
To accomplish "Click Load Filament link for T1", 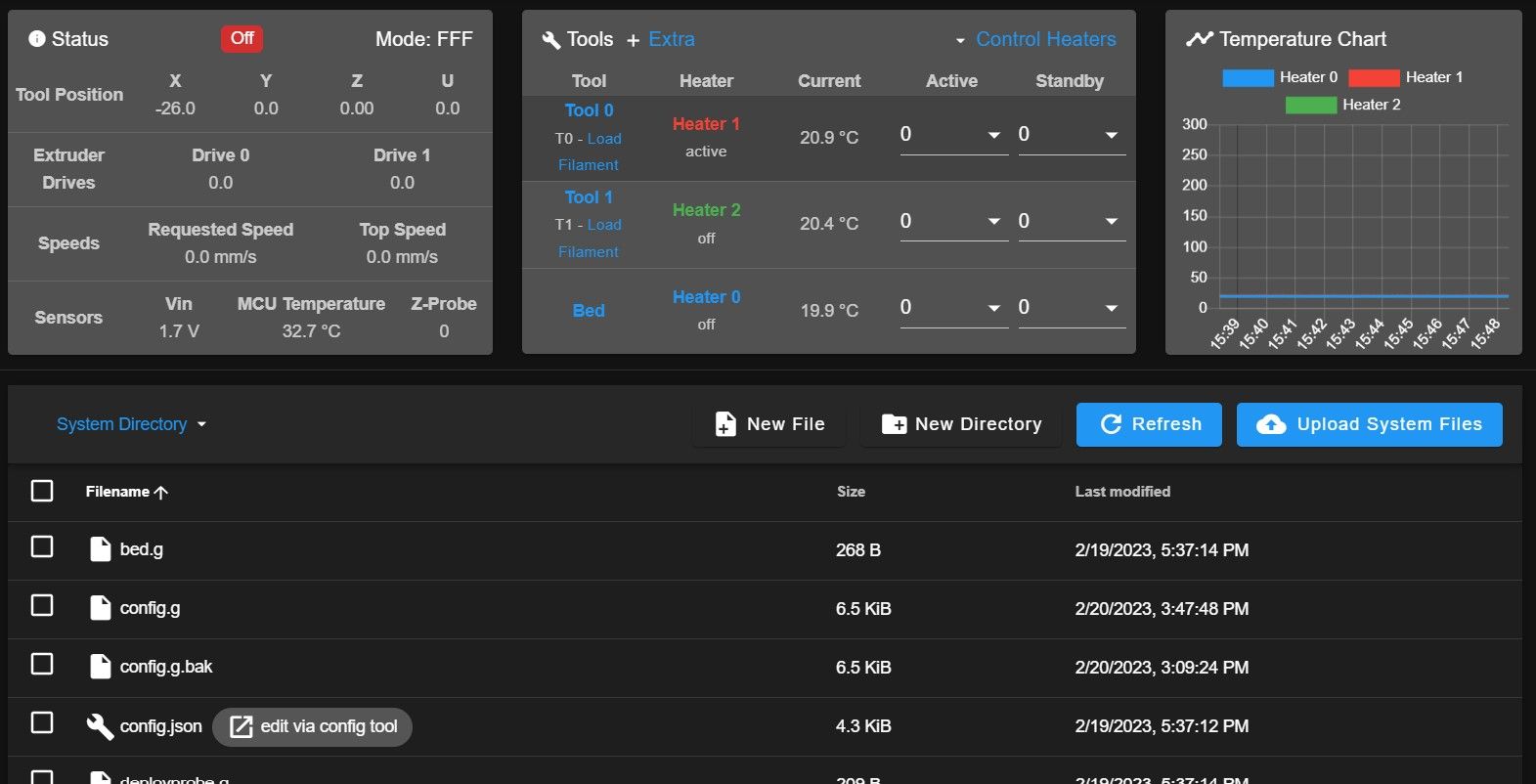I will pyautogui.click(x=590, y=239).
